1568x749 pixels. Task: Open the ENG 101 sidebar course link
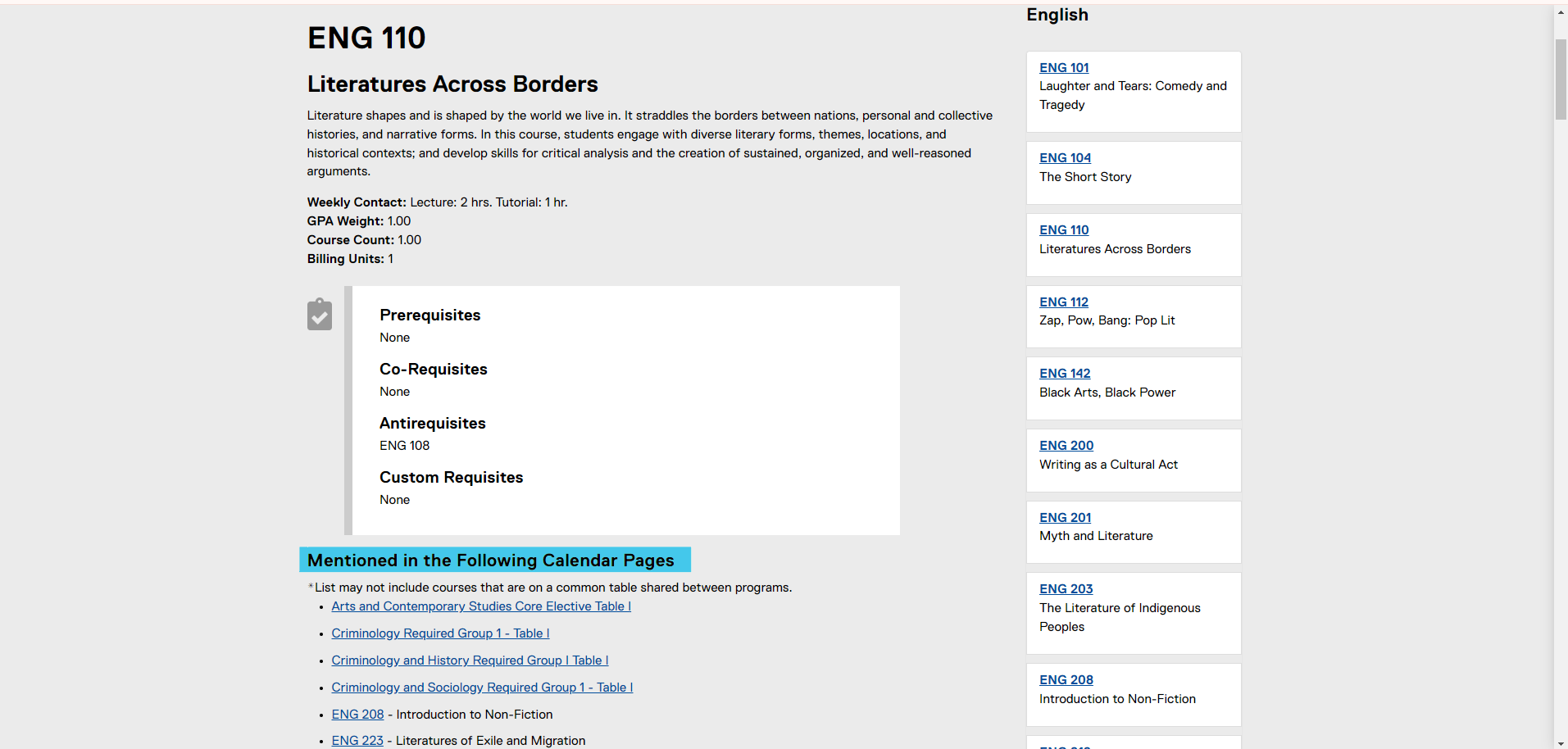click(x=1064, y=68)
